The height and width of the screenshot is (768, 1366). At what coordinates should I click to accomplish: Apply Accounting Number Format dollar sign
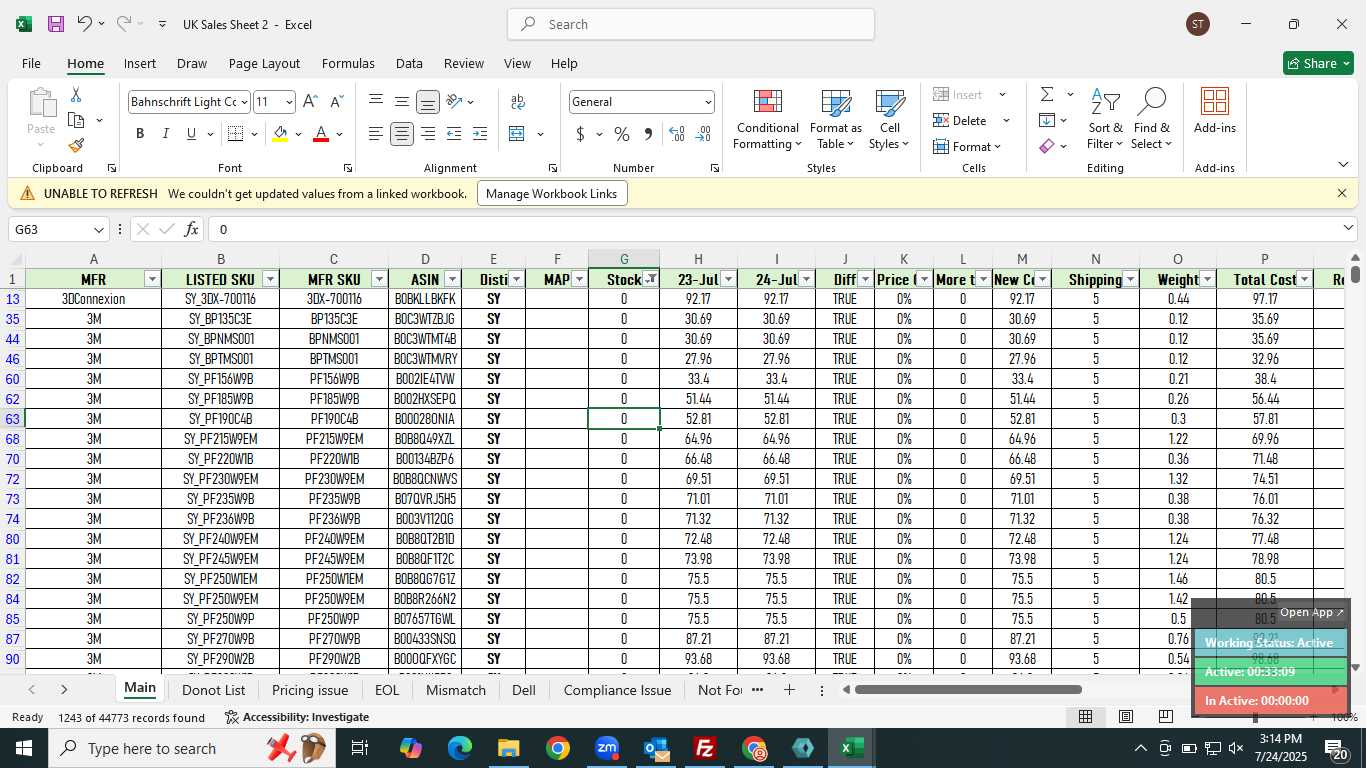580,134
